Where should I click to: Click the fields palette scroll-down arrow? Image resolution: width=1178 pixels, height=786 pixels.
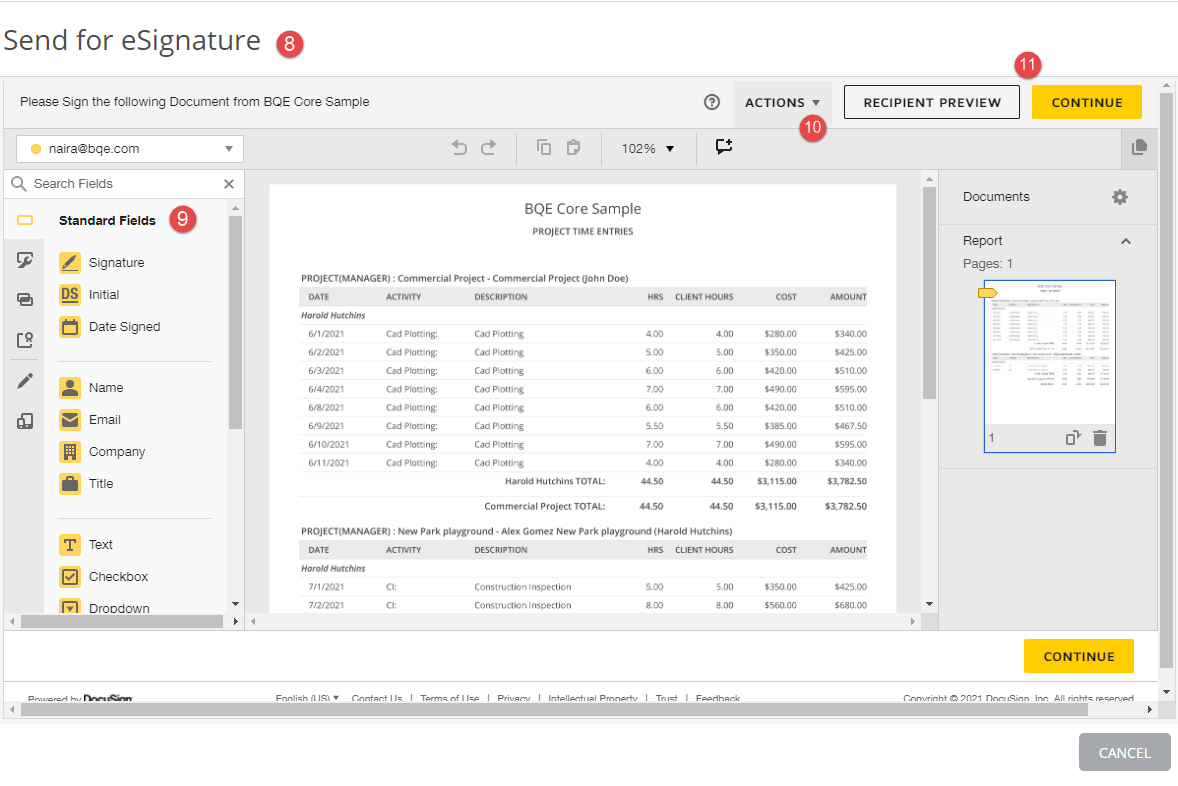point(235,604)
